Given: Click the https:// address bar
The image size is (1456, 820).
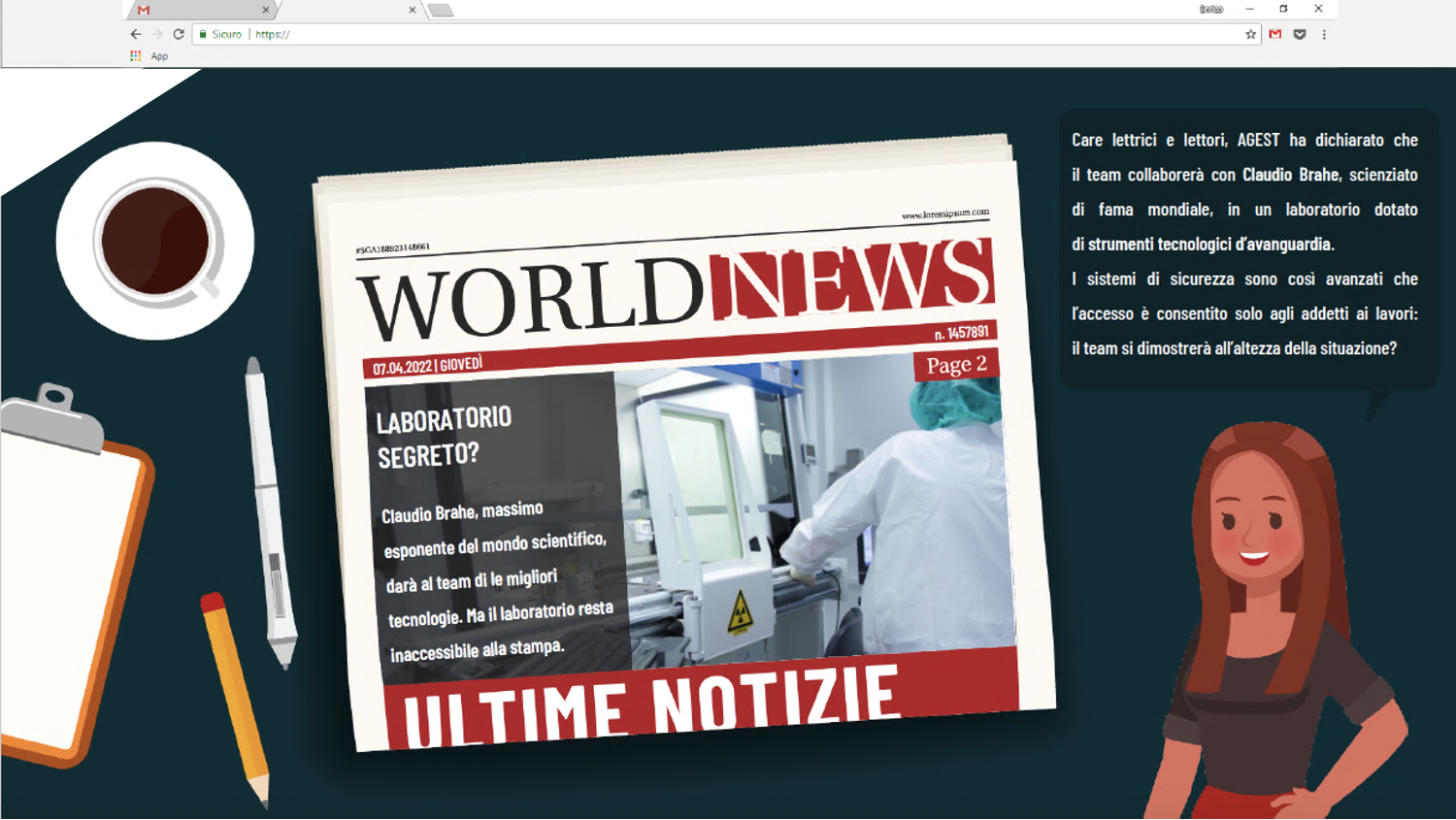Looking at the screenshot, I should click(x=679, y=34).
